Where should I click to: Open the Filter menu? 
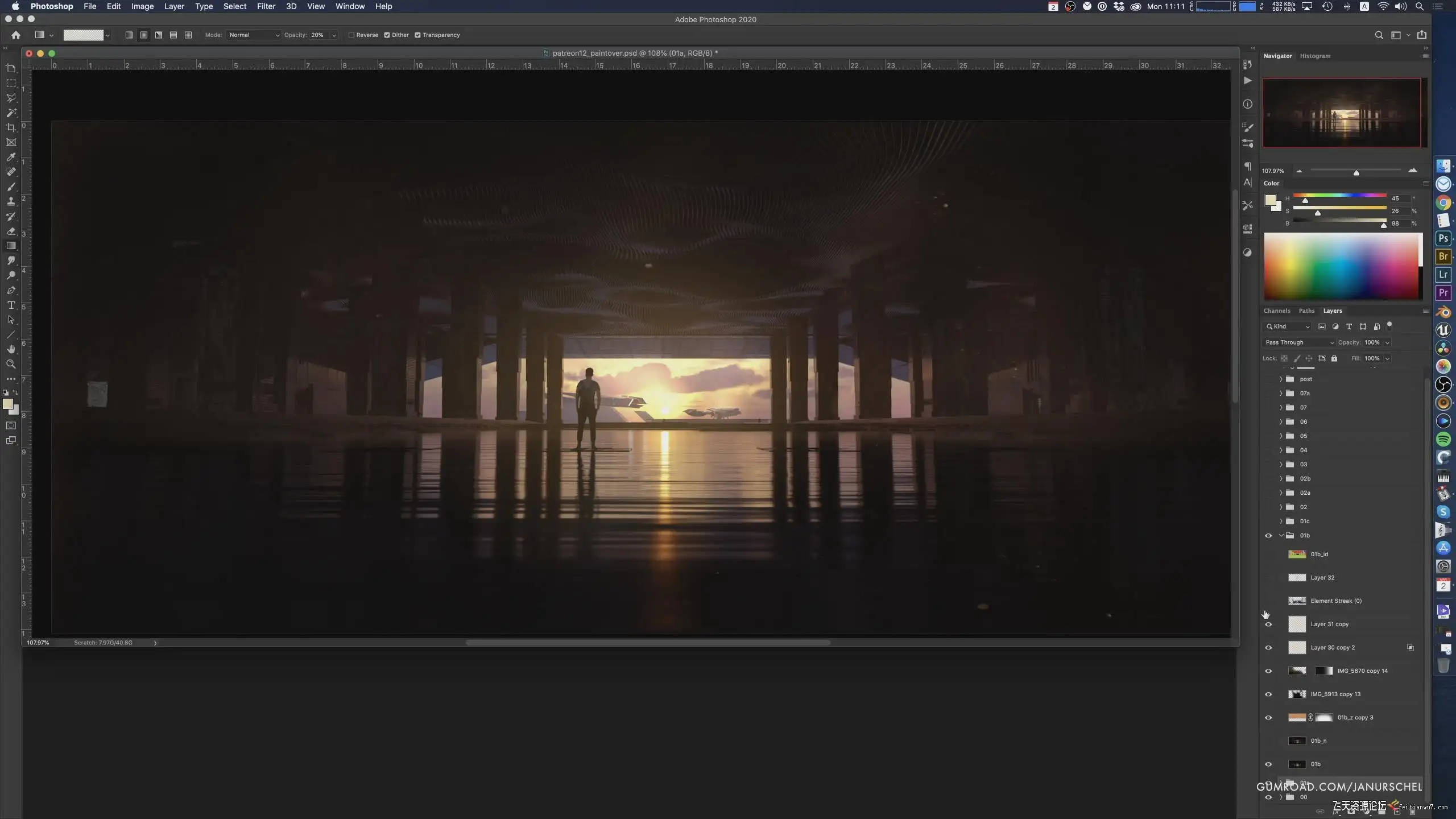(x=266, y=6)
